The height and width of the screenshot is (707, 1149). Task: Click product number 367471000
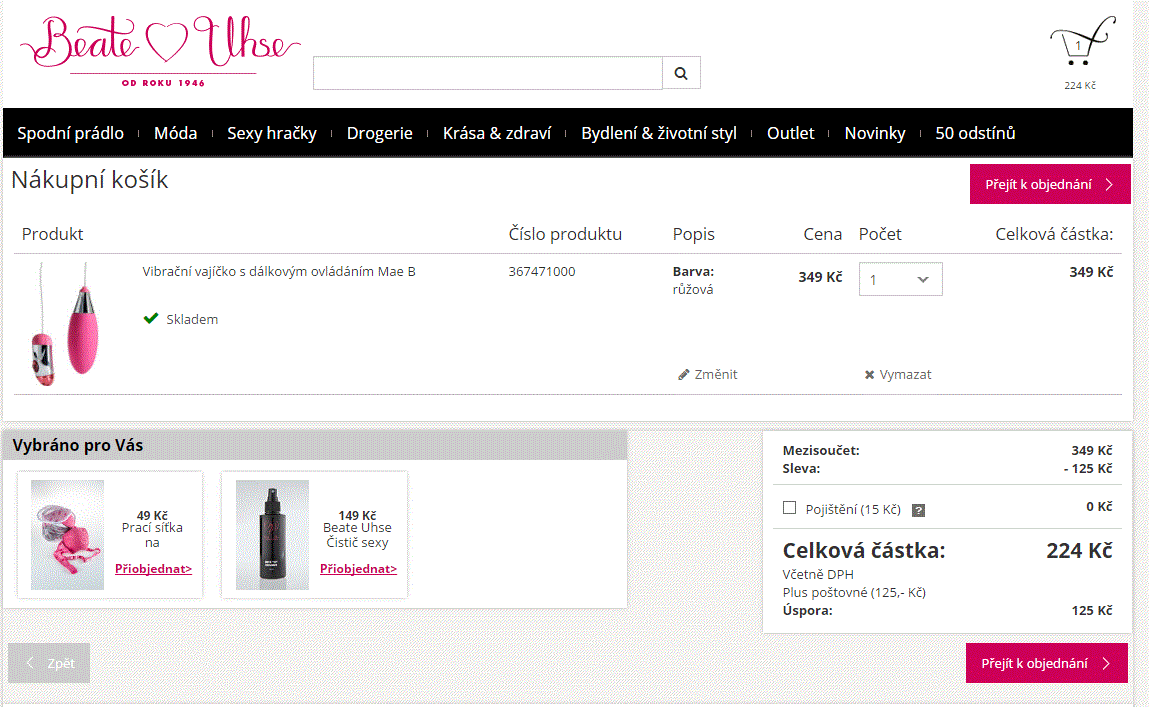pos(542,272)
